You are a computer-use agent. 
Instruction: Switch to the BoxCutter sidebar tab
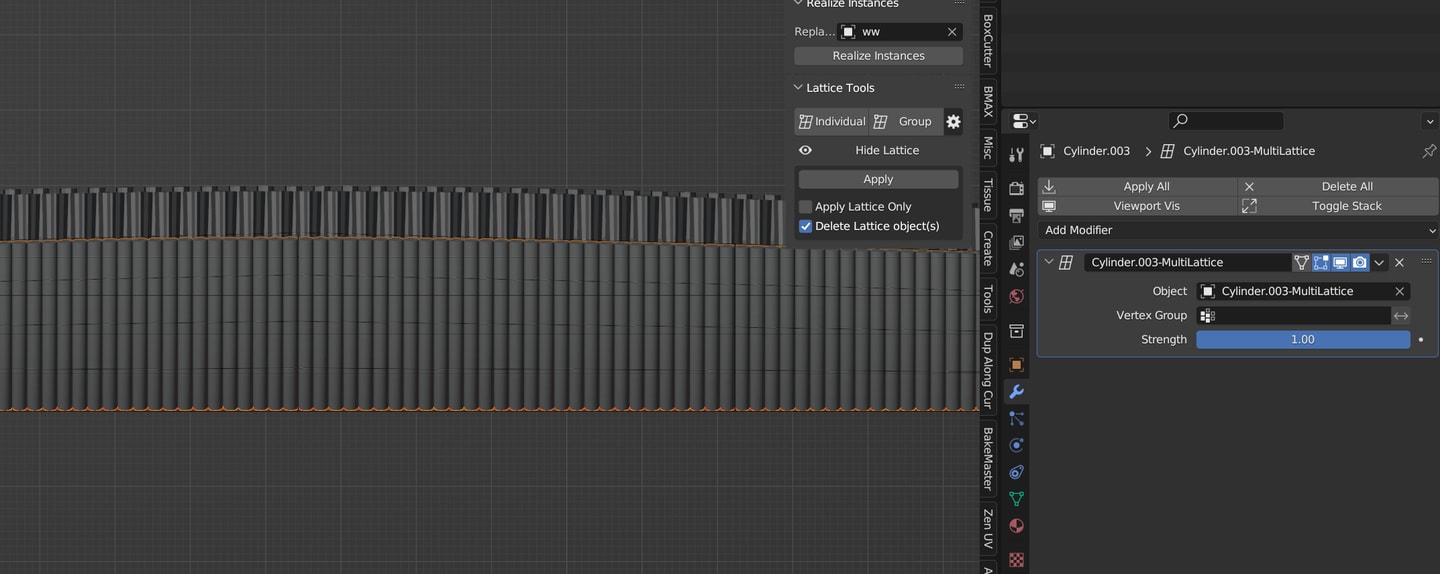pyautogui.click(x=988, y=40)
